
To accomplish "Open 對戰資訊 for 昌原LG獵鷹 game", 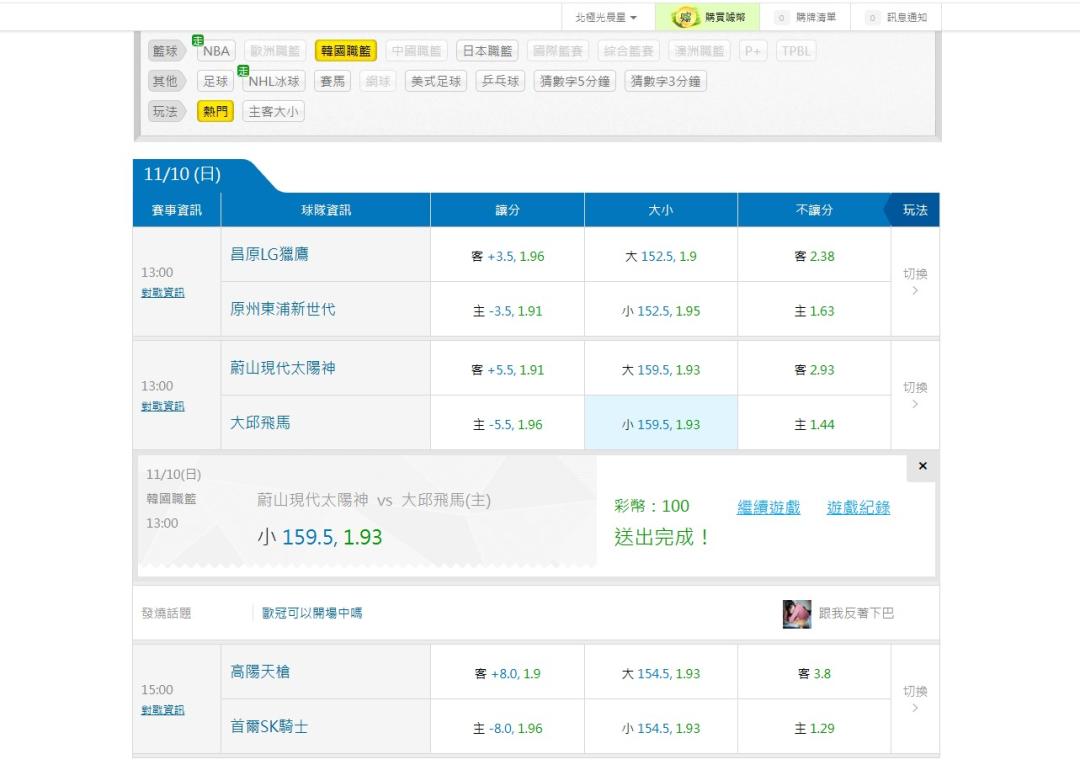I will click(x=163, y=293).
